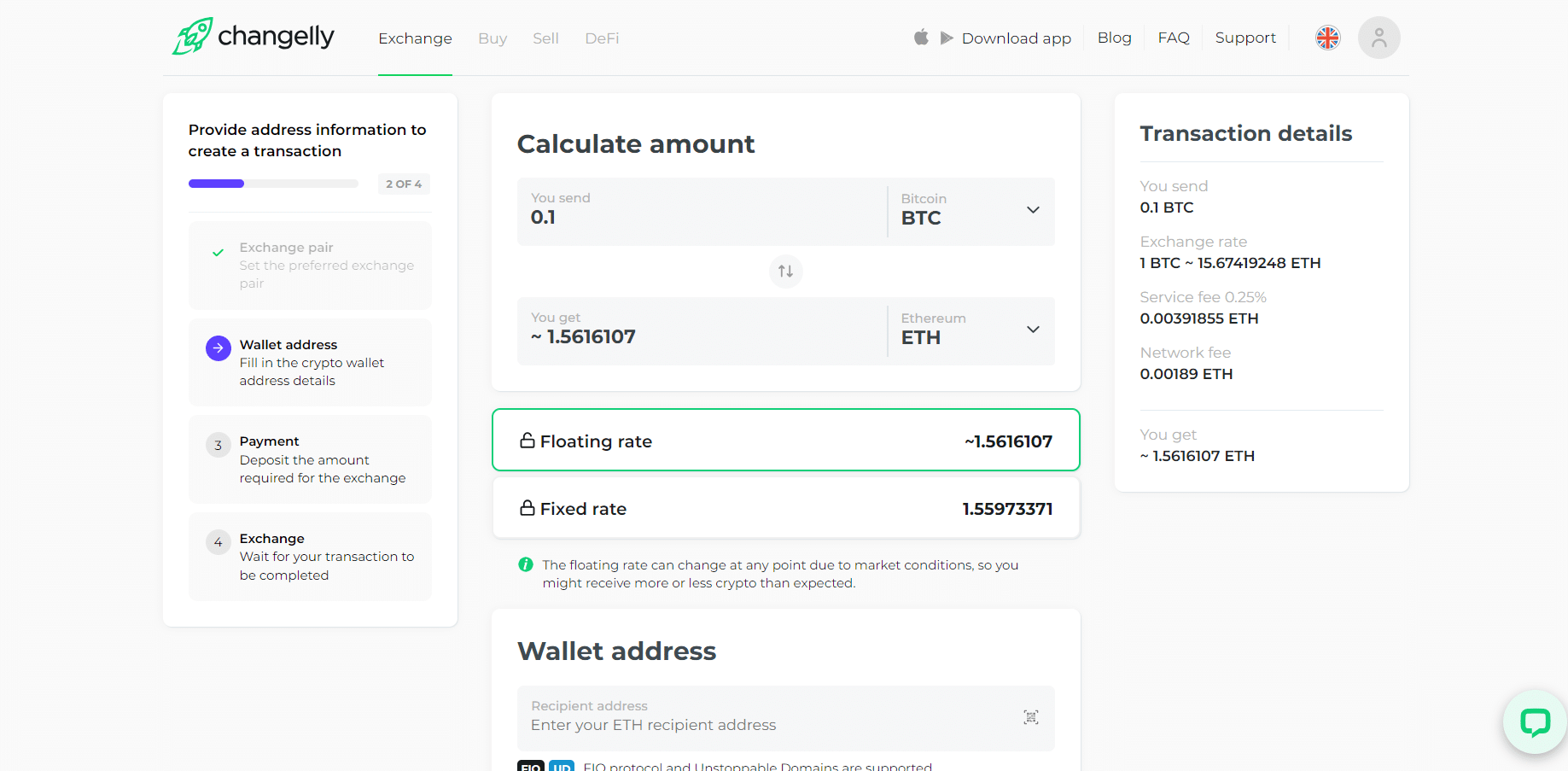Switch to the Sell tab
1568x771 pixels.
(545, 38)
